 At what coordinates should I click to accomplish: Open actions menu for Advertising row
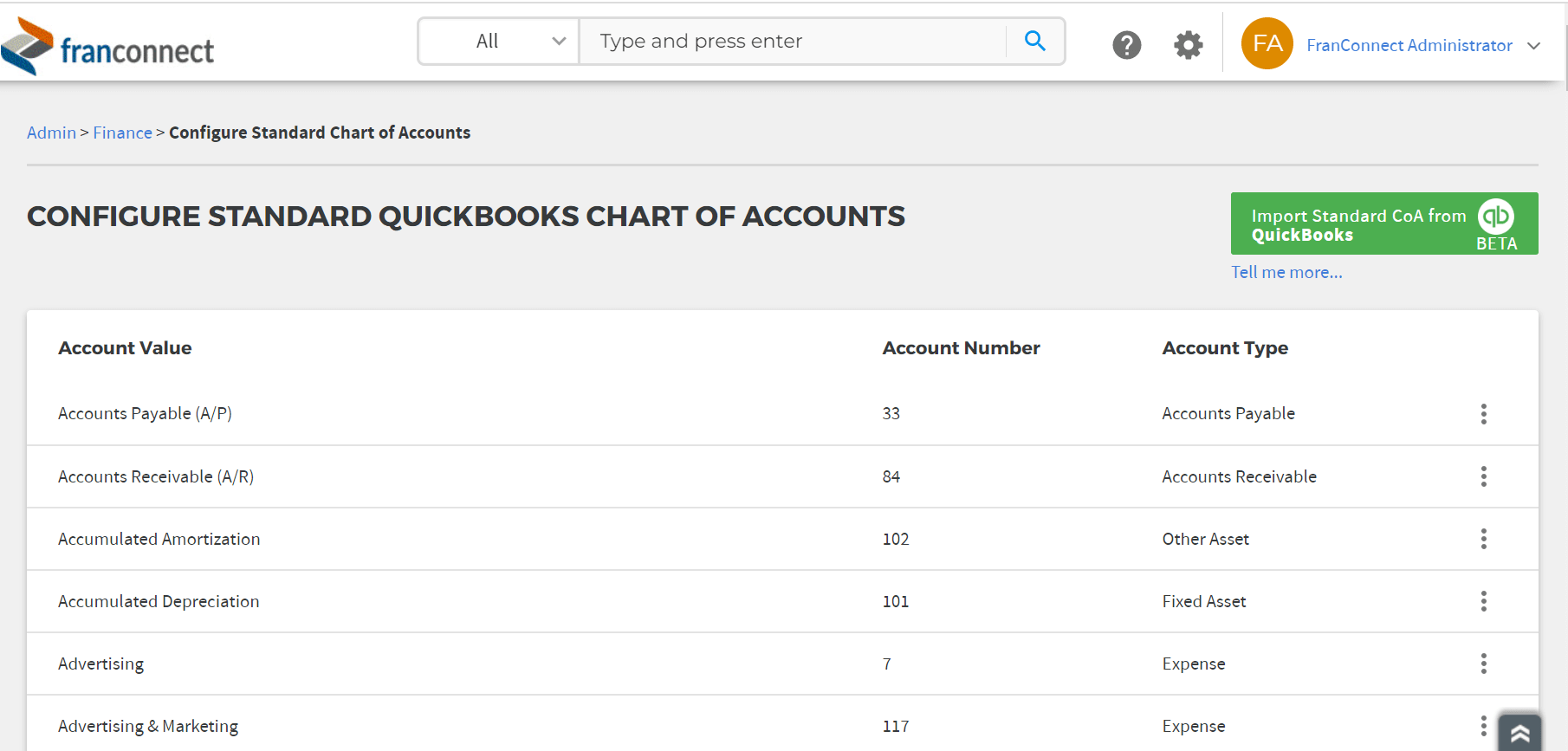pyautogui.click(x=1483, y=664)
